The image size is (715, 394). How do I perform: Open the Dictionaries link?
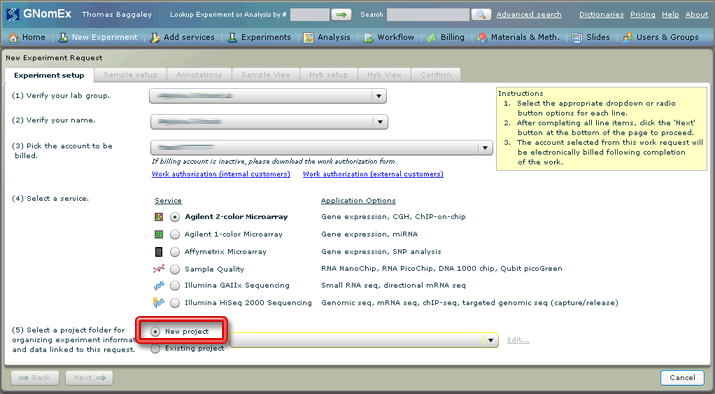pyautogui.click(x=601, y=15)
